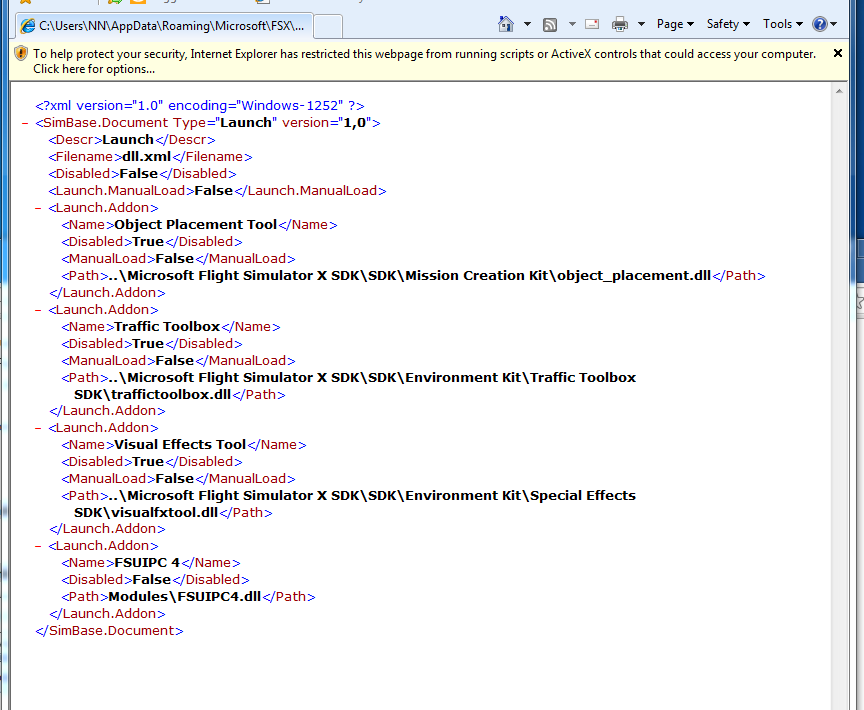This screenshot has height=710, width=864.
Task: Click the Path Modules\FSUIPC4.dll line
Action: pyautogui.click(x=188, y=597)
